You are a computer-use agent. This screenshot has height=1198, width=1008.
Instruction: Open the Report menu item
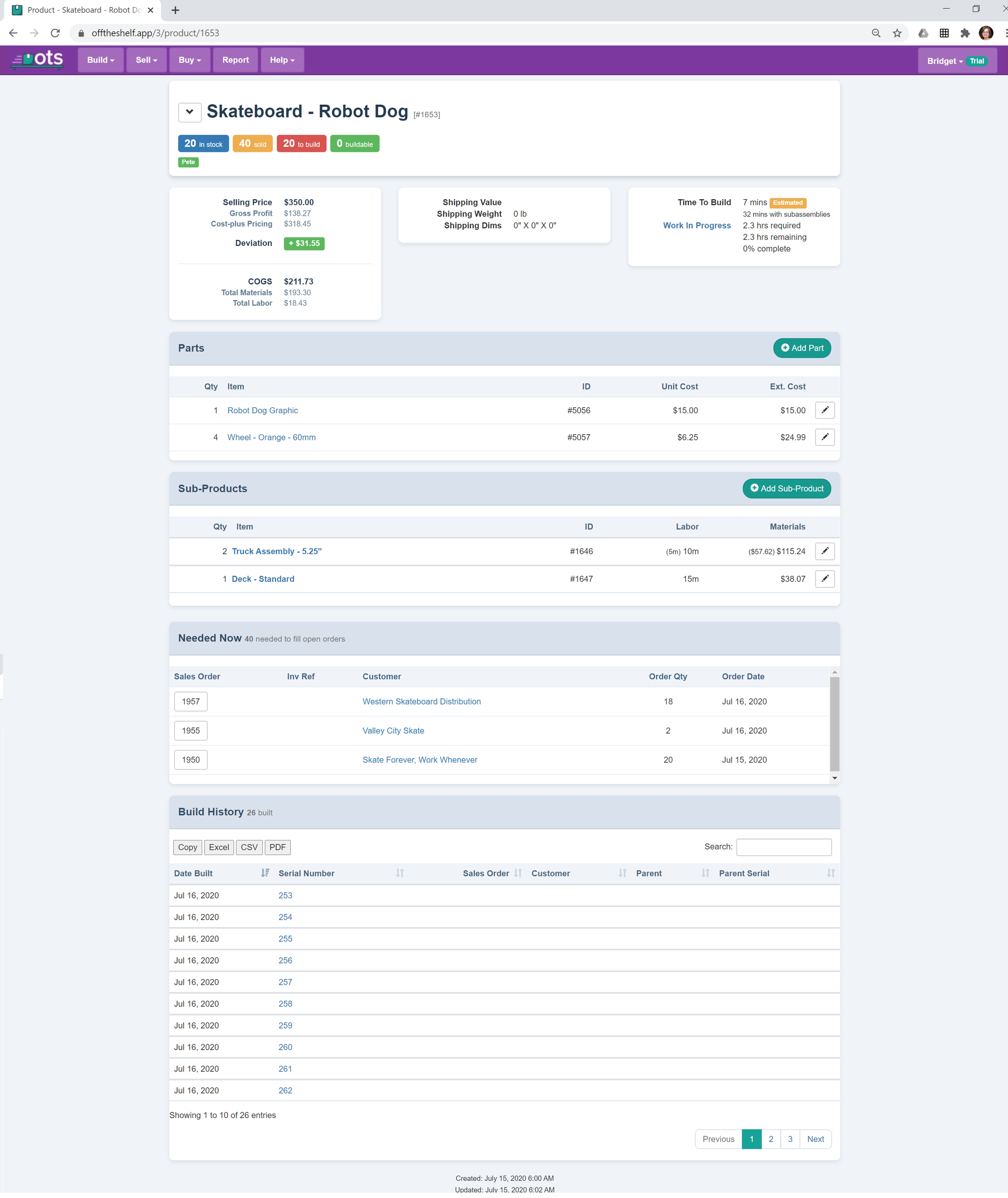point(235,60)
